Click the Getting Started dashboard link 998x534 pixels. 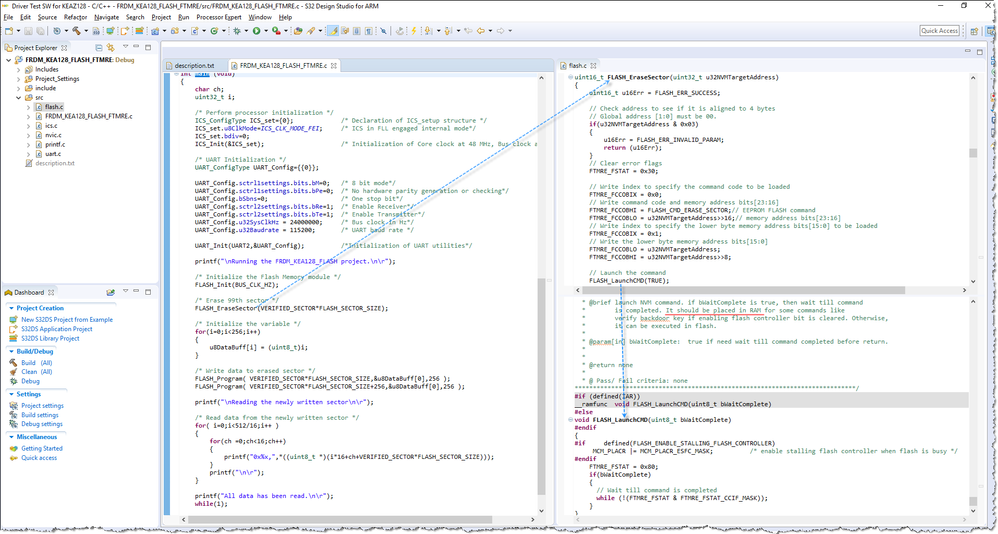click(42, 448)
